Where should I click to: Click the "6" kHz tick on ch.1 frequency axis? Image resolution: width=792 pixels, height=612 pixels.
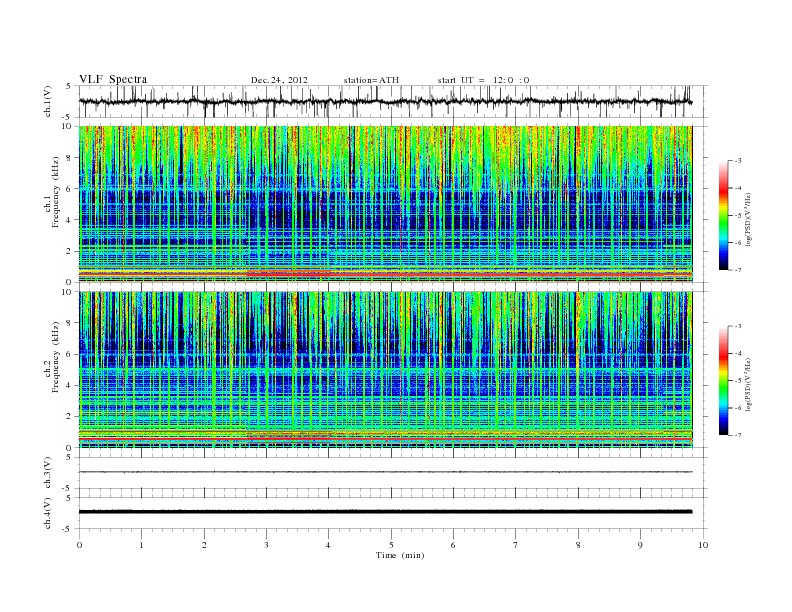[x=69, y=189]
